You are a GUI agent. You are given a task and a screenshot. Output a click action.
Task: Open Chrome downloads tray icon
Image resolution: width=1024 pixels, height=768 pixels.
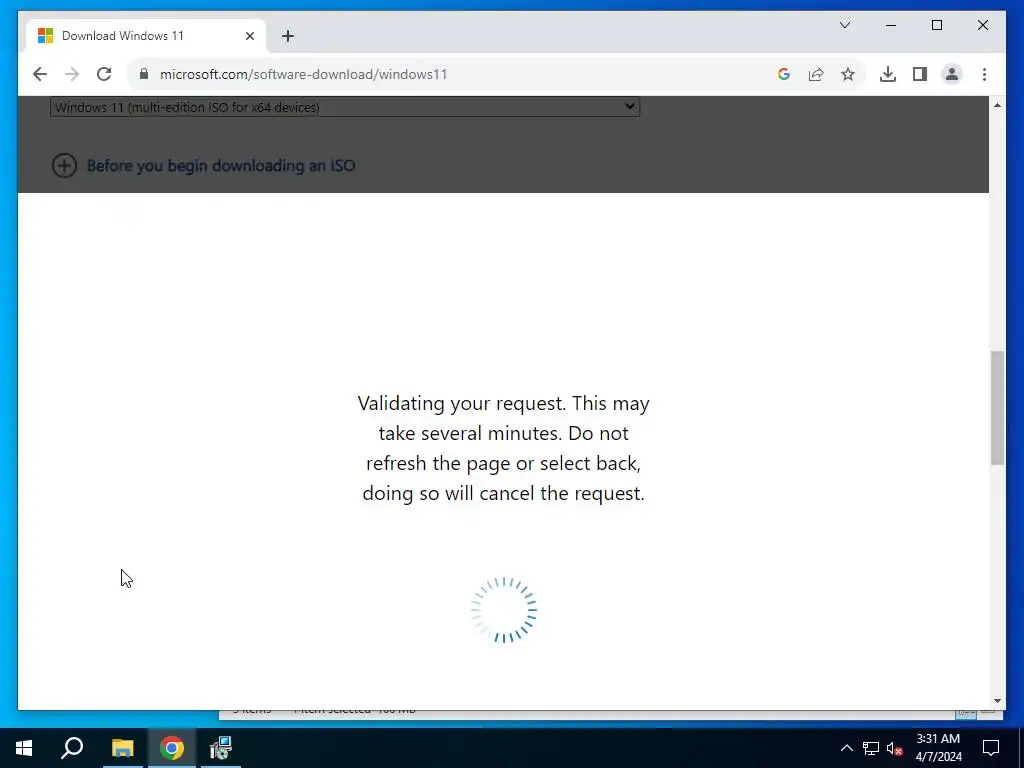pos(888,74)
